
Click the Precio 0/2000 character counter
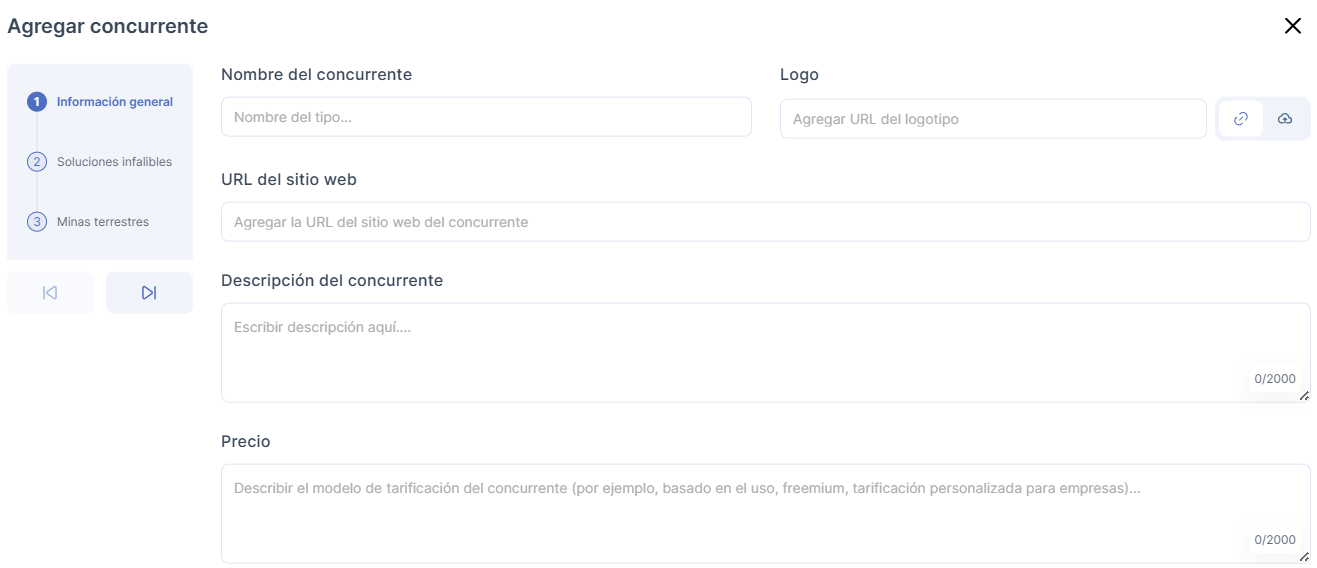coord(1274,540)
